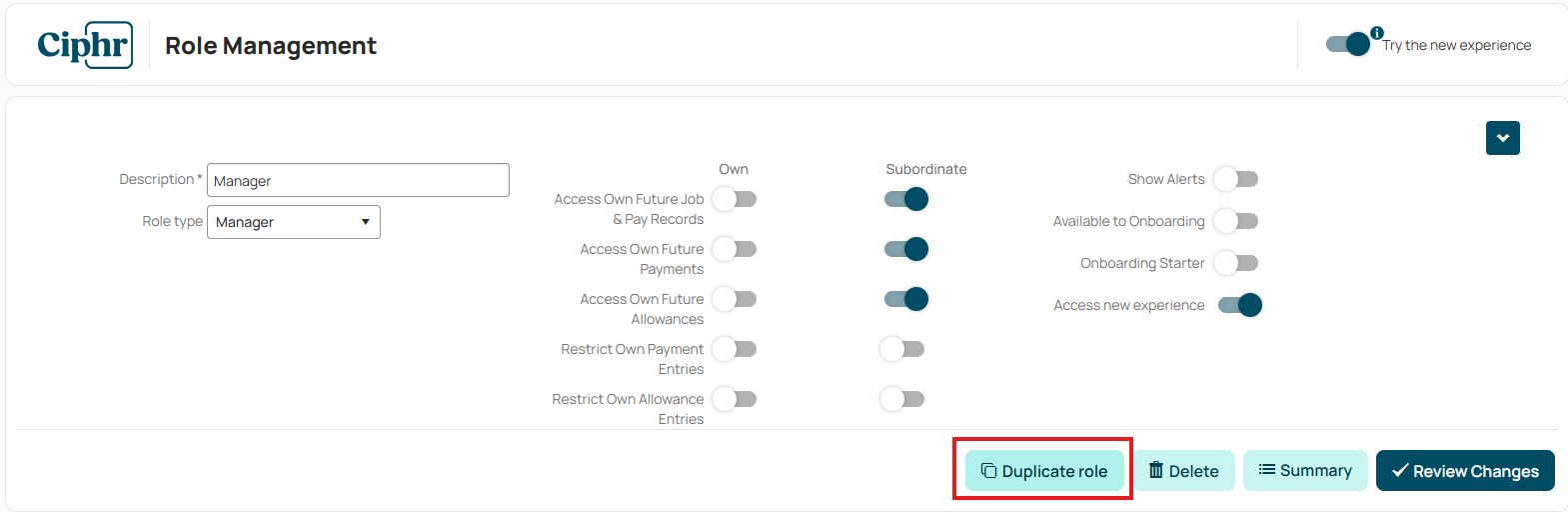Open the Role type dropdown

(x=294, y=222)
